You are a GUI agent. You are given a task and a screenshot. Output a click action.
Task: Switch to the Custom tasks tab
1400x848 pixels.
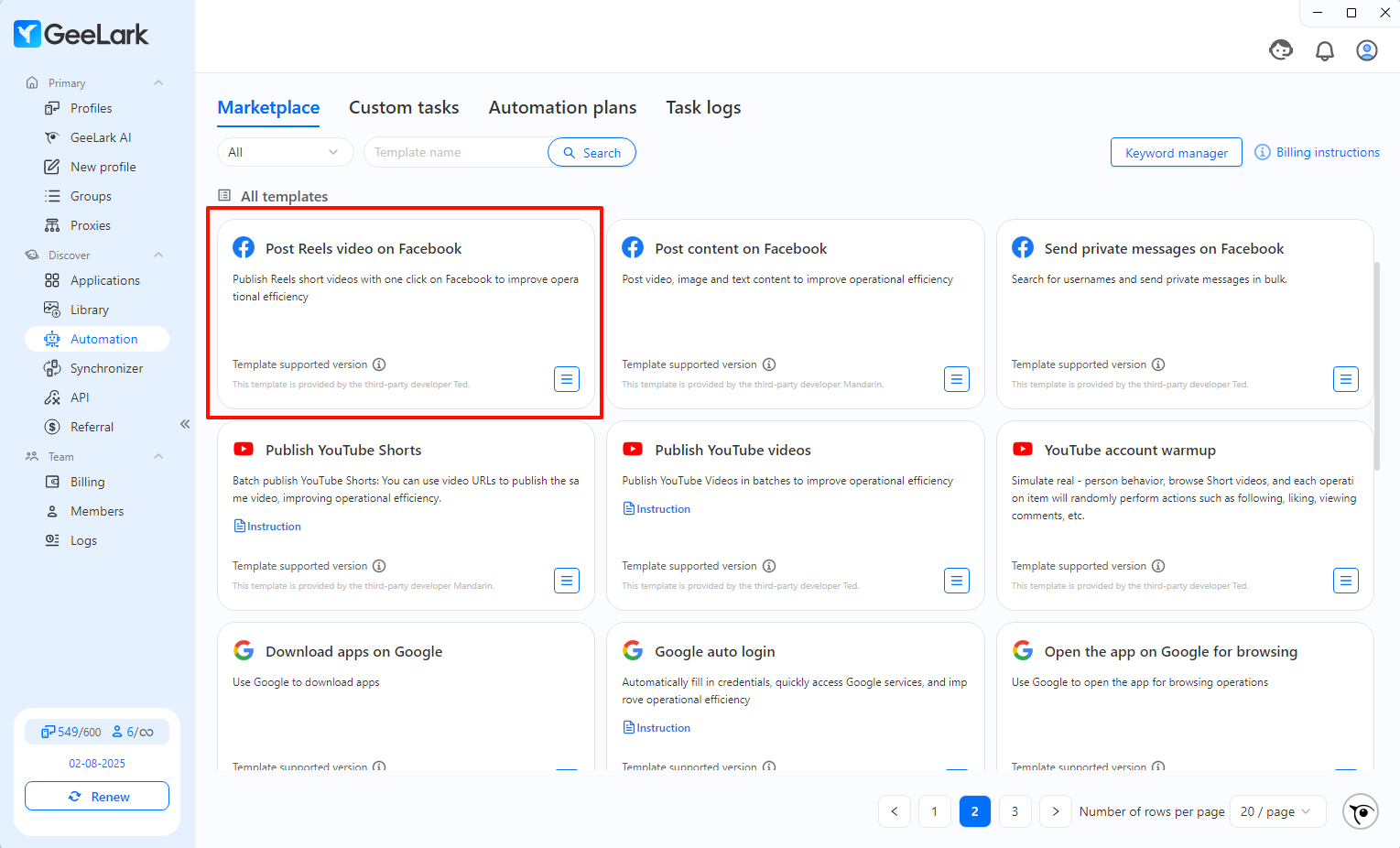coord(404,107)
